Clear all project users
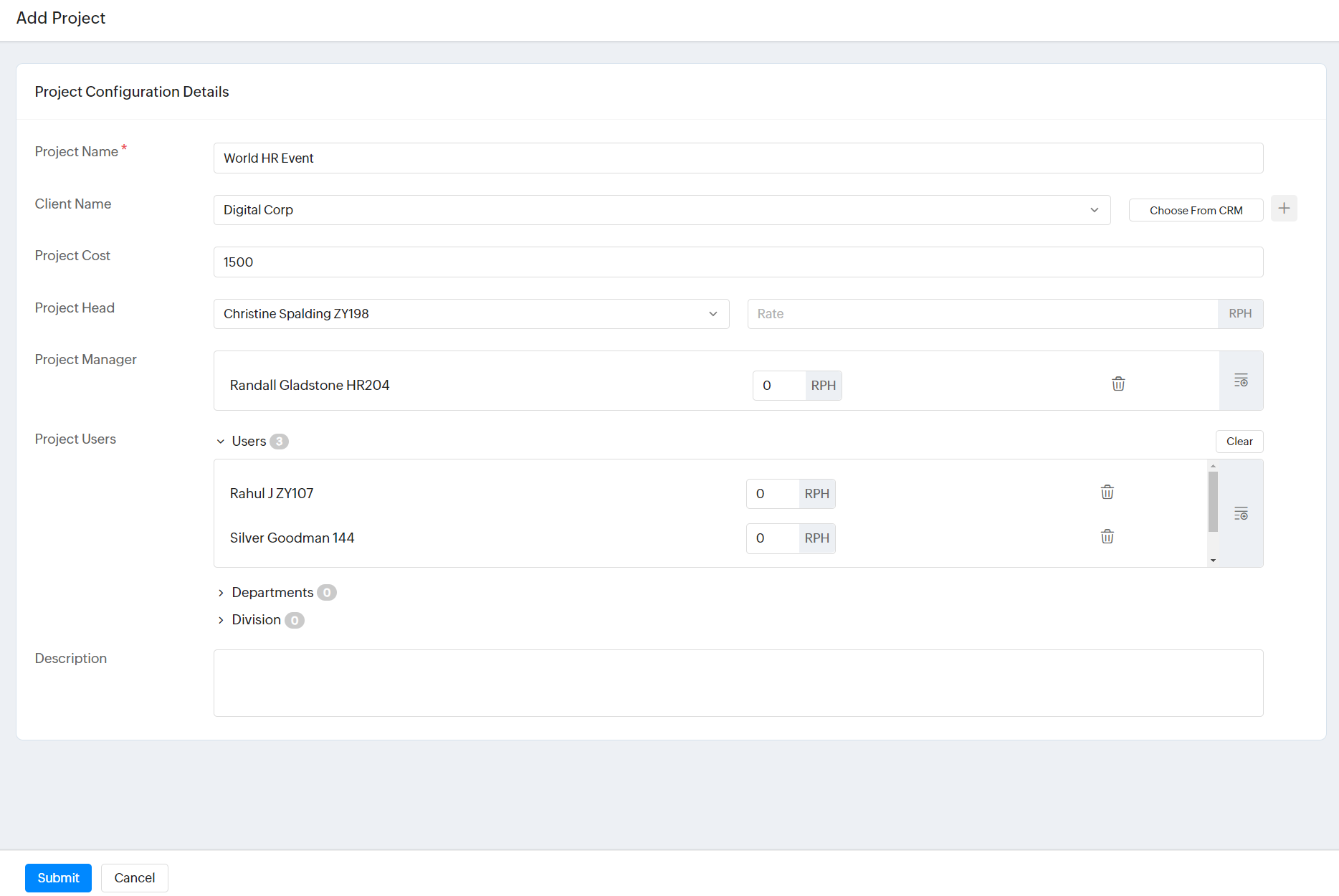Screen dimensions: 1339x896 pyautogui.click(x=1239, y=442)
